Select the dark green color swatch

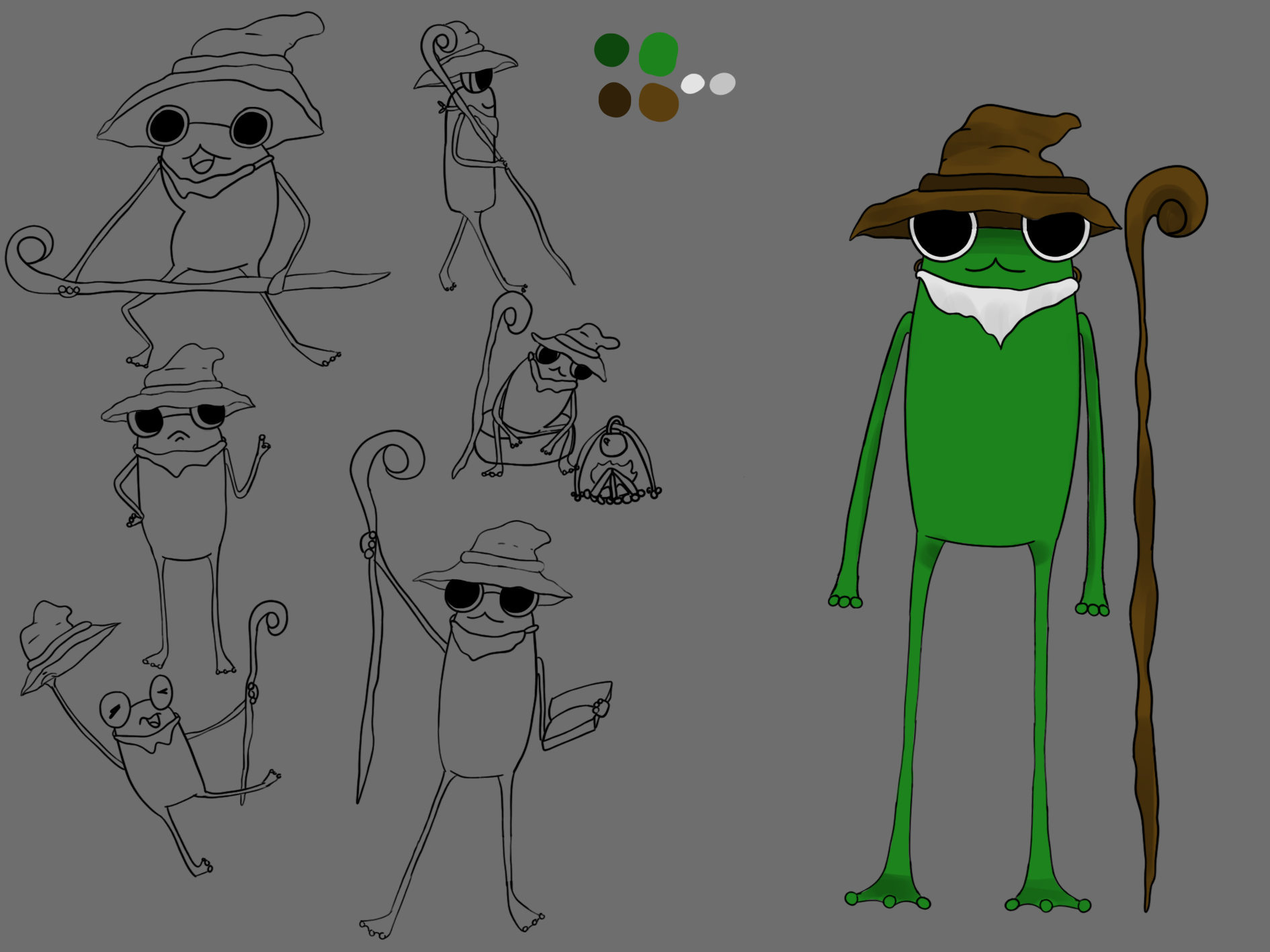(x=612, y=48)
